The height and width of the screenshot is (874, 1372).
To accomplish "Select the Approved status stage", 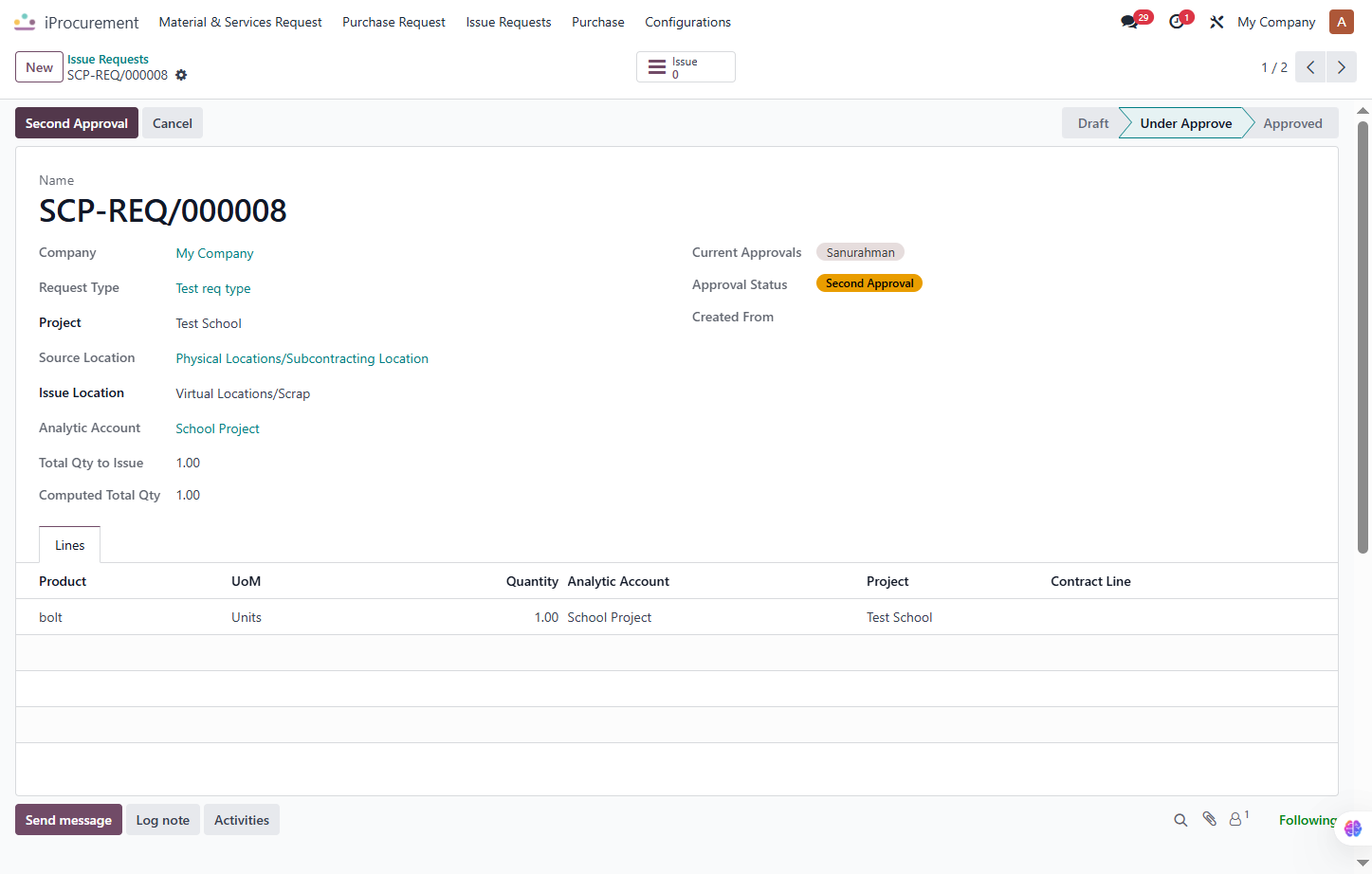I will [1292, 123].
